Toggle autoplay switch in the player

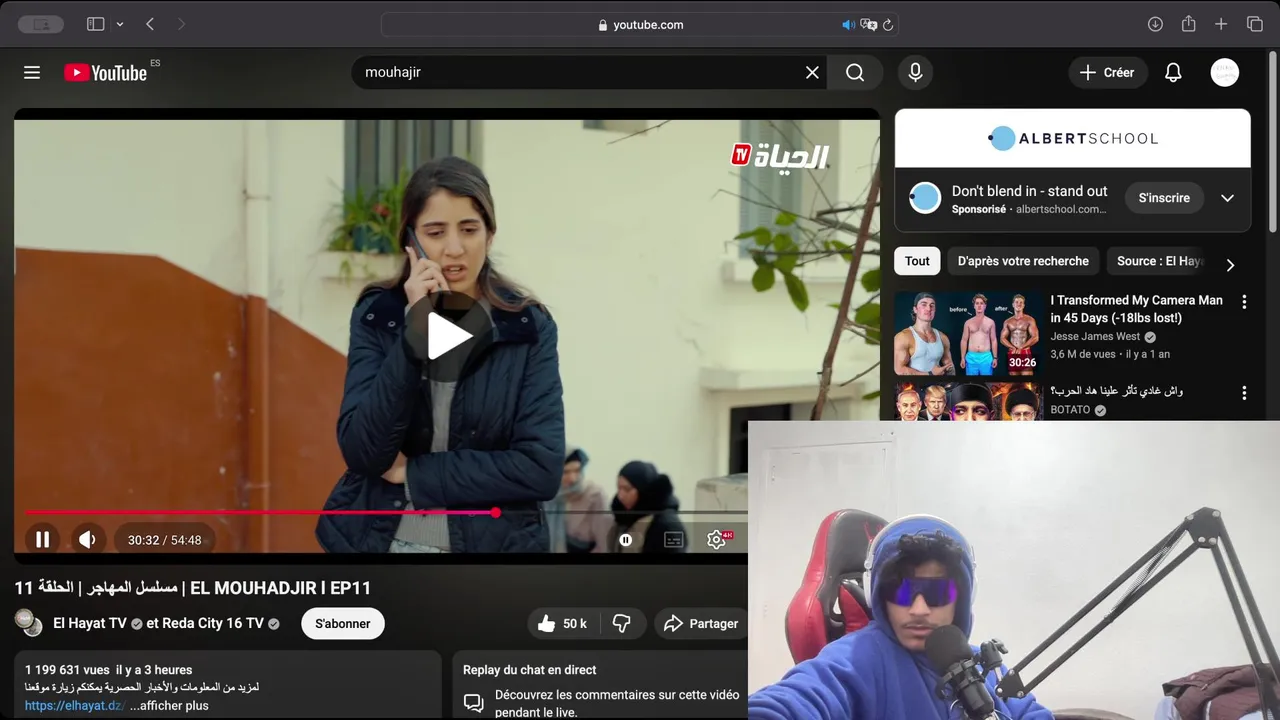point(625,540)
